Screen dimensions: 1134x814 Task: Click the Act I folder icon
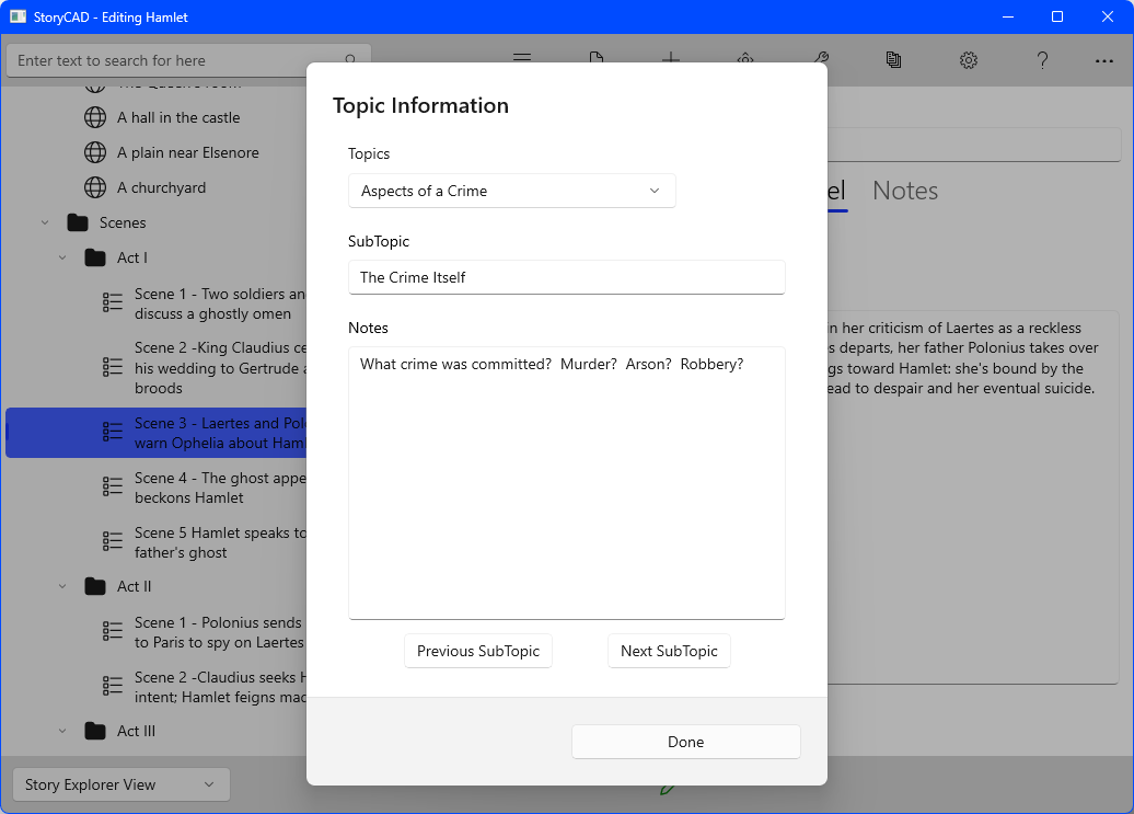click(x=95, y=257)
